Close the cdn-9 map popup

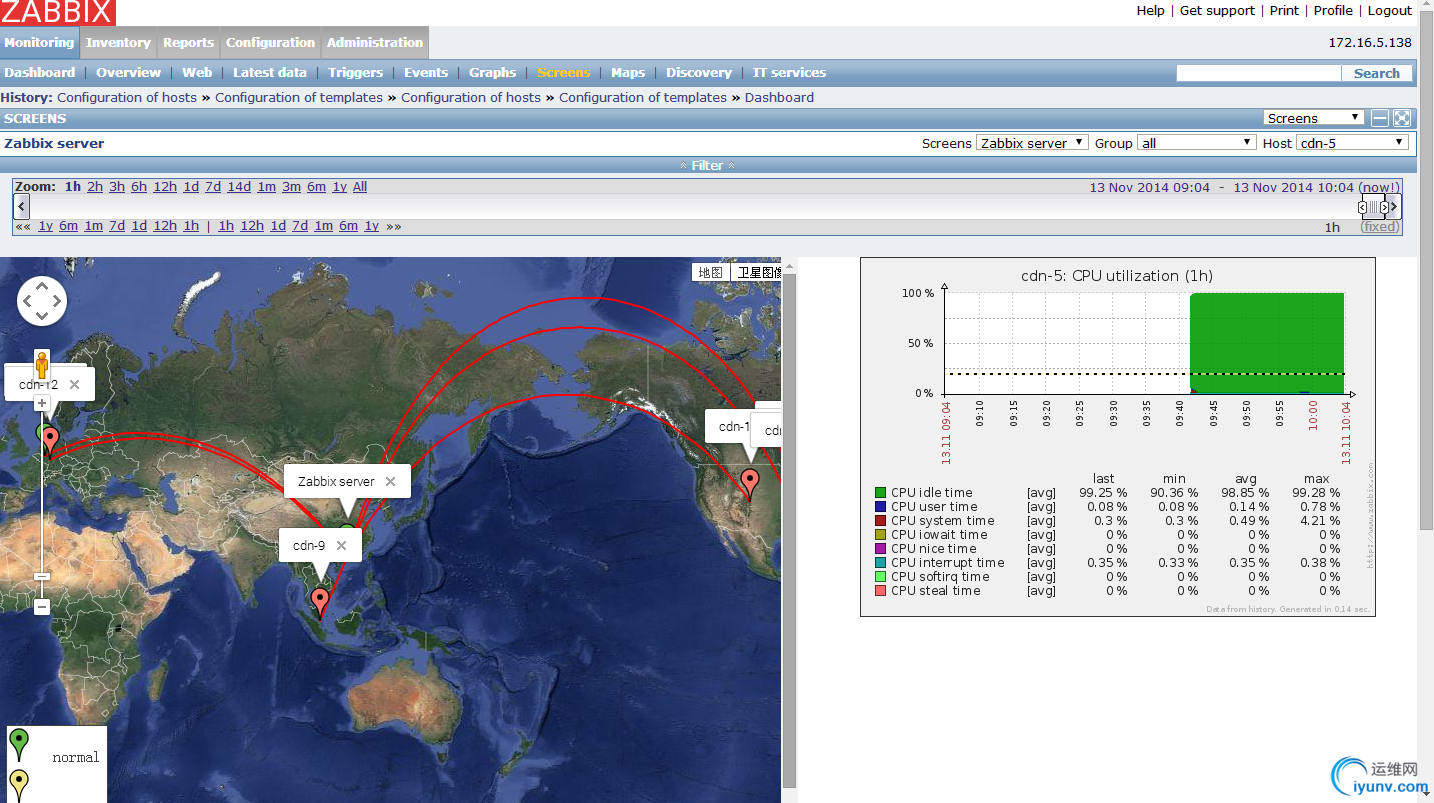341,545
